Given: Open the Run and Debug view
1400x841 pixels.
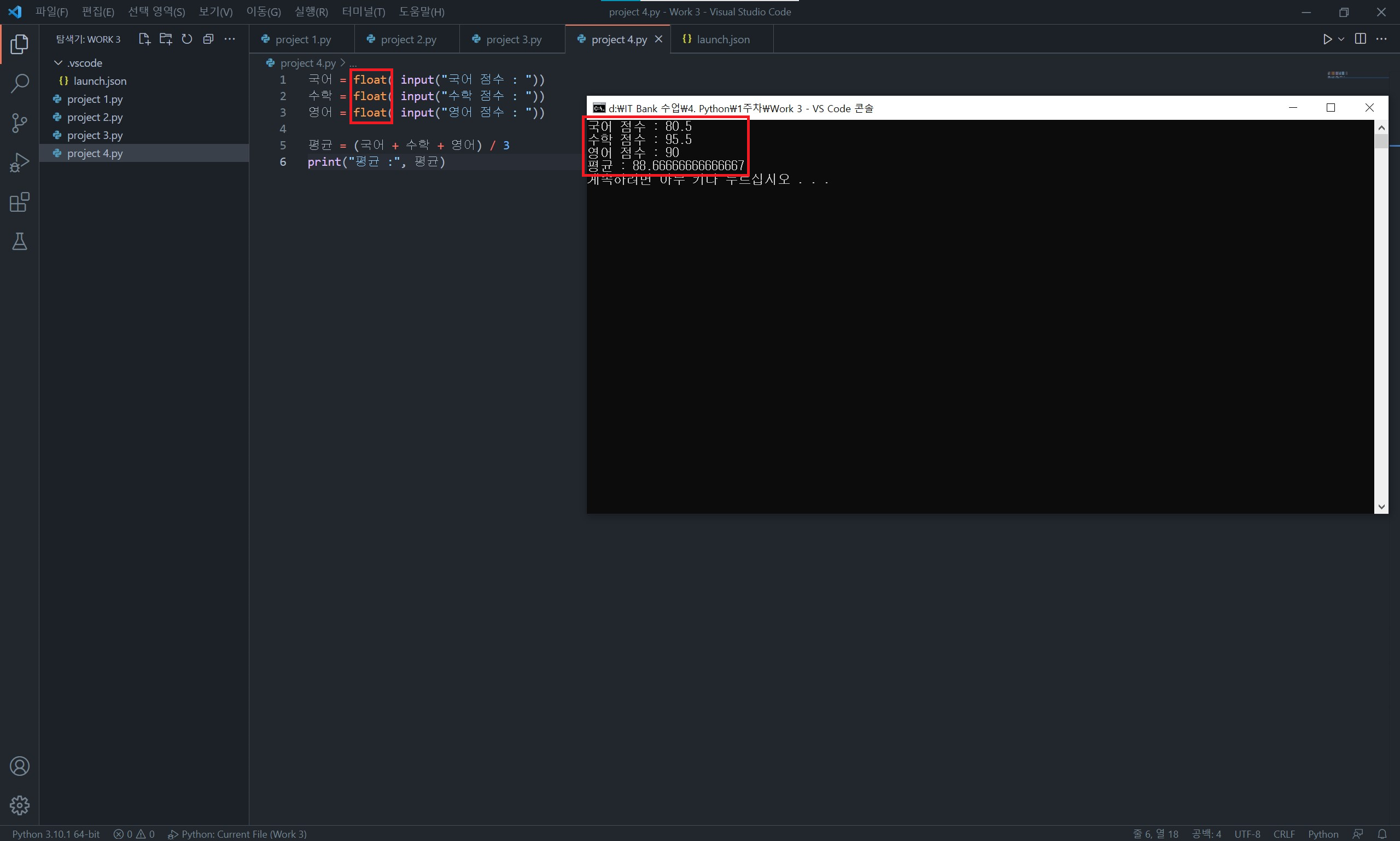Looking at the screenshot, I should (x=19, y=163).
